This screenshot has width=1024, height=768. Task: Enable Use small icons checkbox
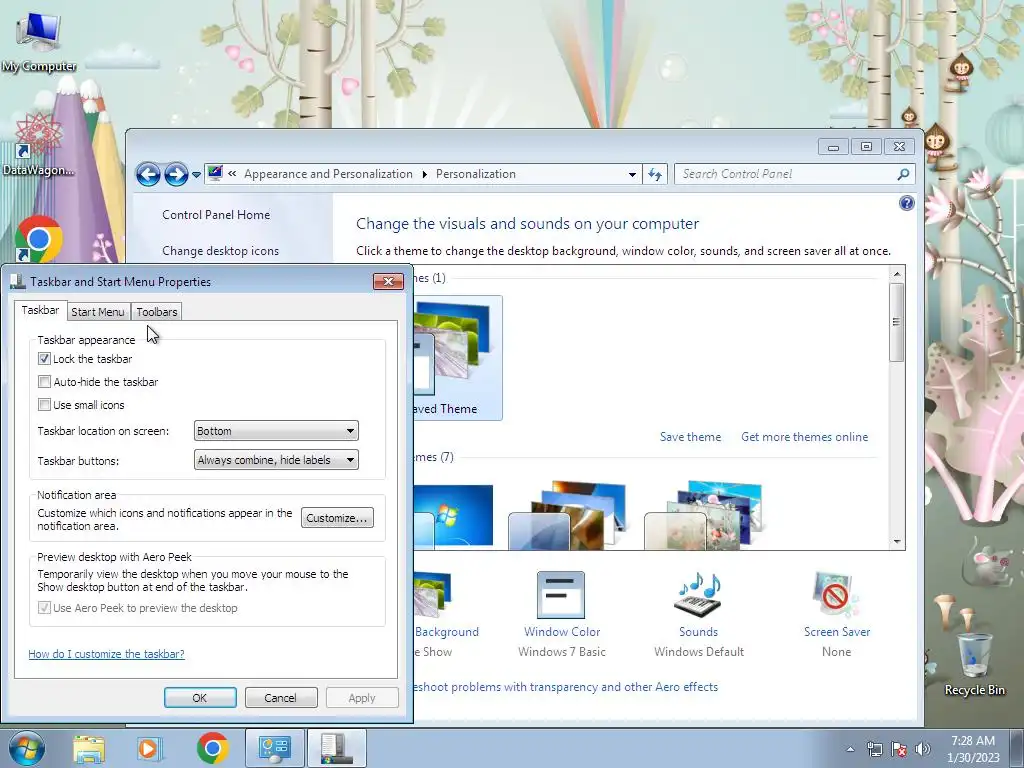(x=44, y=404)
